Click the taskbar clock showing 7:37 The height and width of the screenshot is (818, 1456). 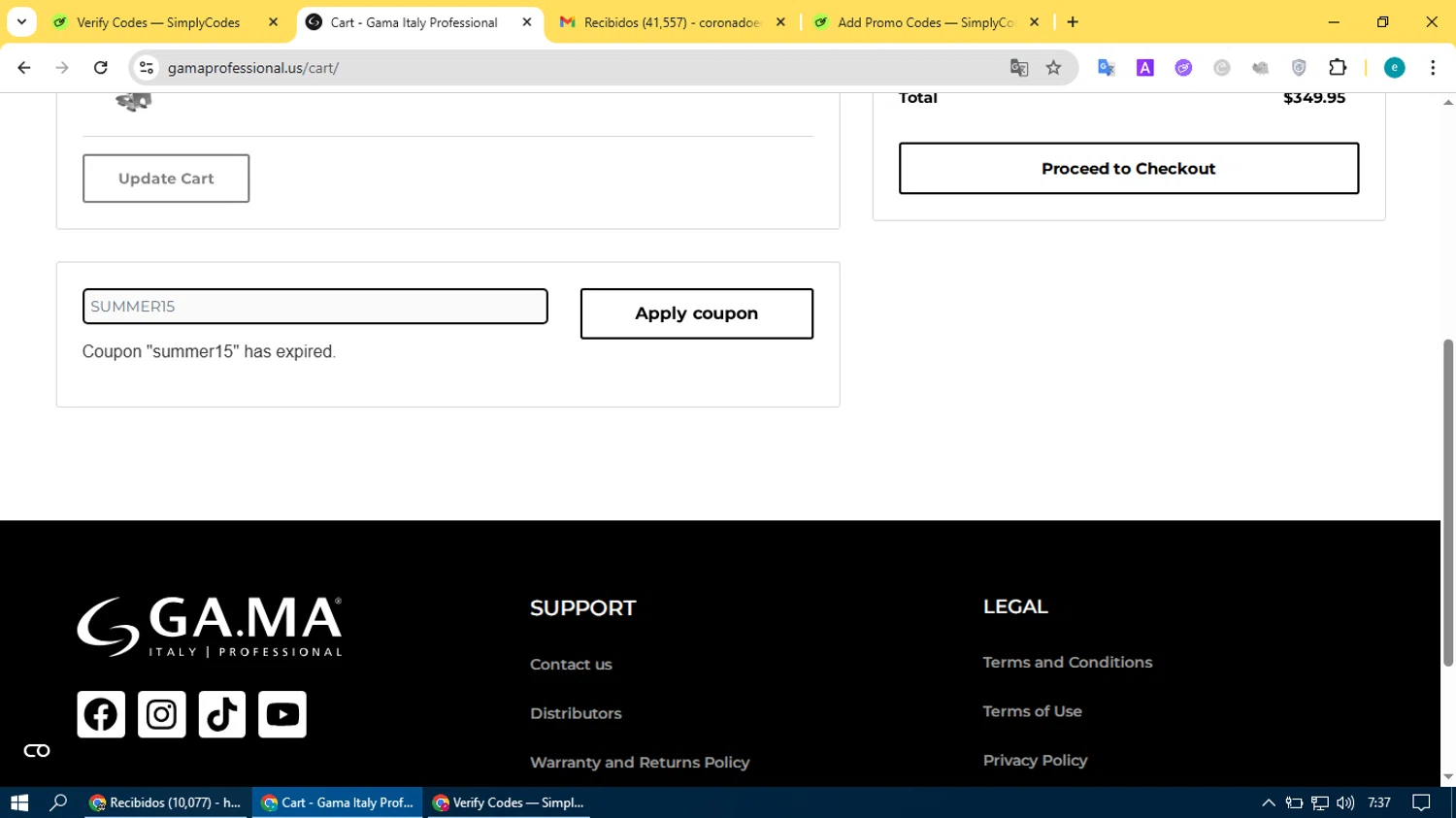tap(1379, 802)
